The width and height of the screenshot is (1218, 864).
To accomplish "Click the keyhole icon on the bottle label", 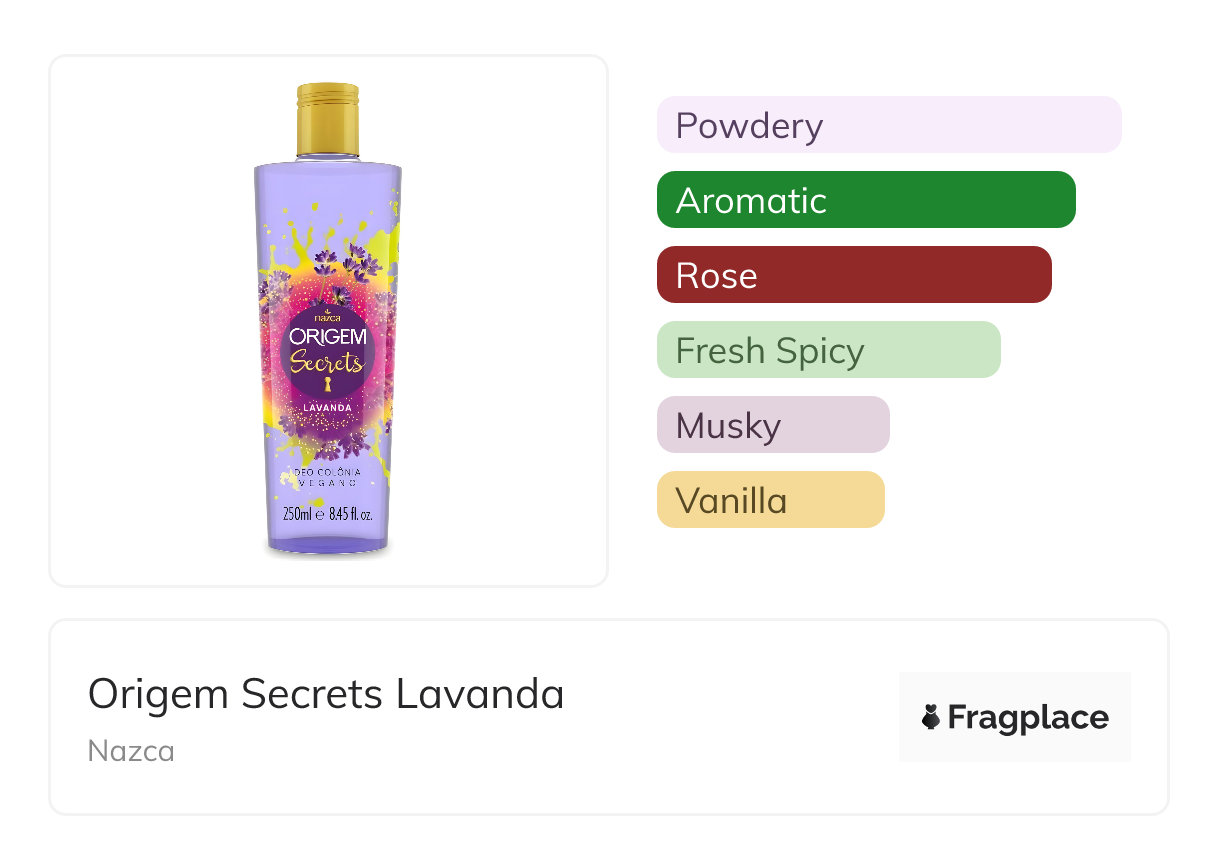I will pos(325,385).
